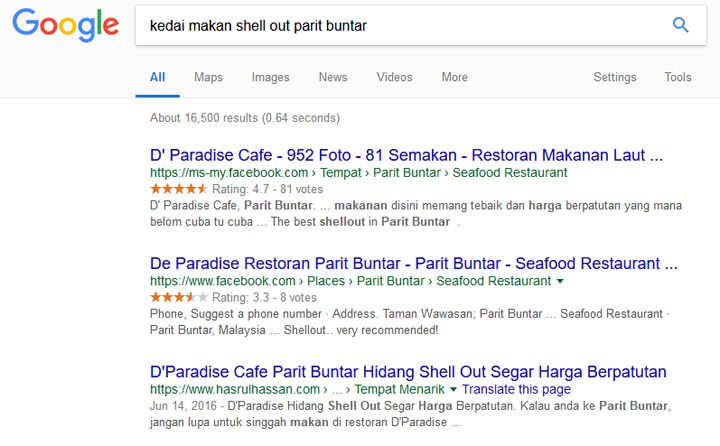The image size is (720, 446).
Task: Click the 3.3 star rating icons
Action: click(x=179, y=297)
